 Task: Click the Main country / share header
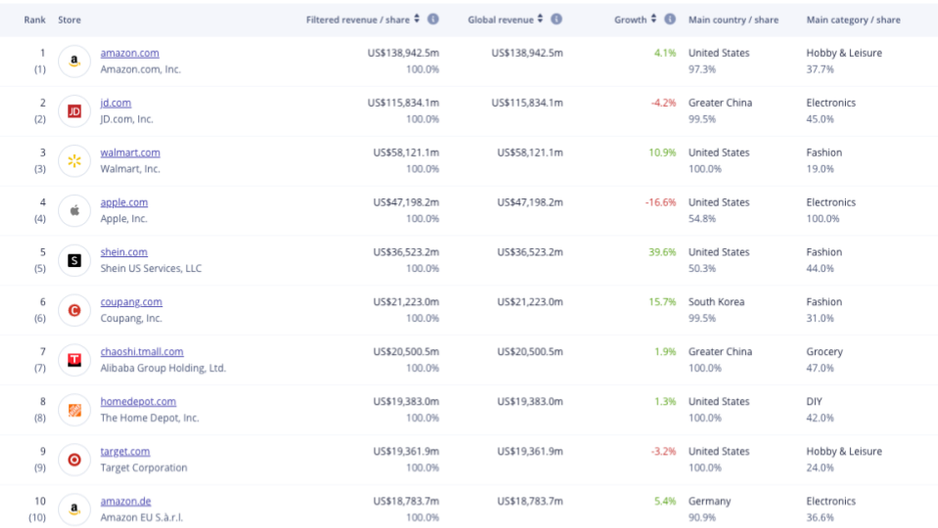click(x=733, y=20)
